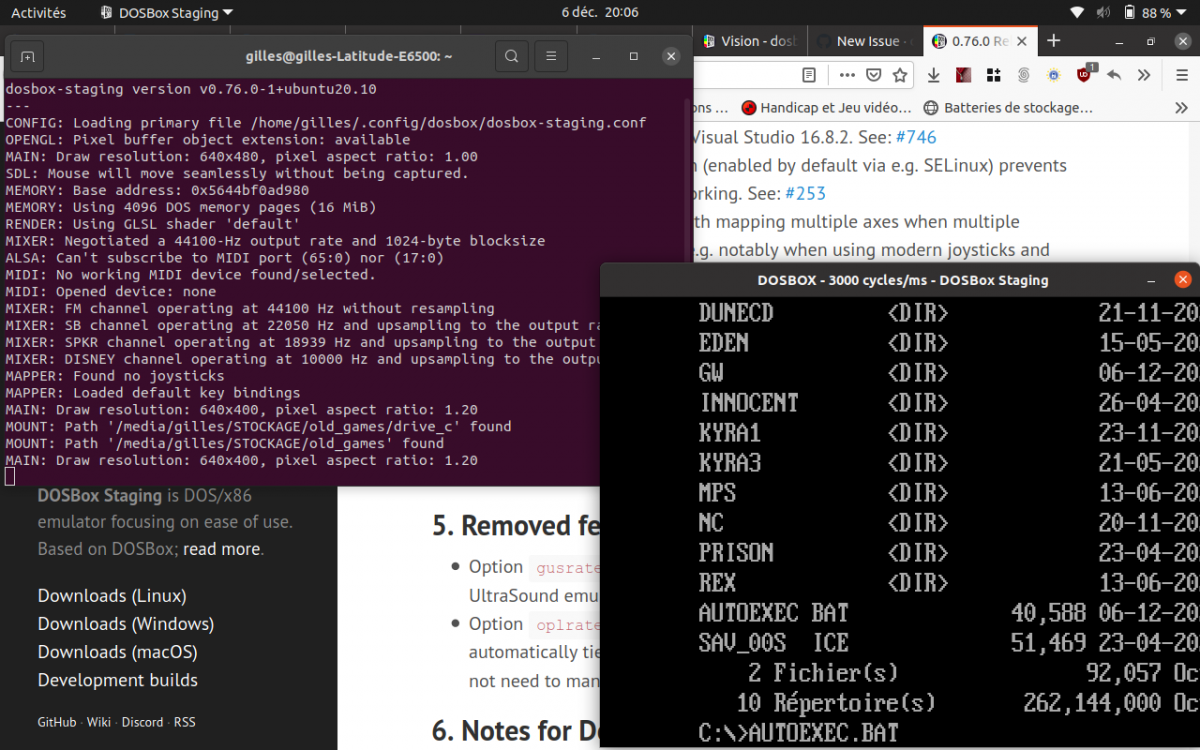Click the REX directory entry
The image size is (1200, 750).
coord(717,583)
